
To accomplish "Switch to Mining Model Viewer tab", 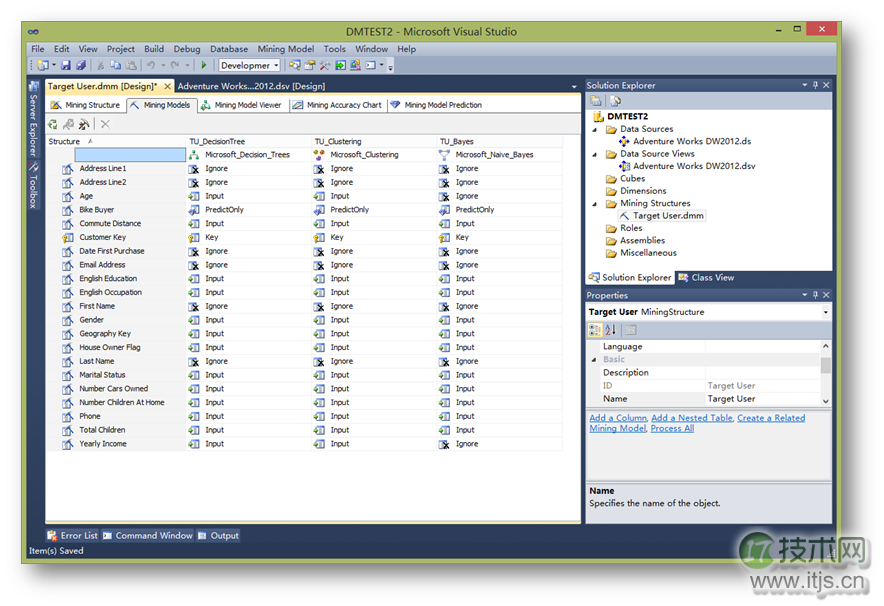I will pos(241,105).
